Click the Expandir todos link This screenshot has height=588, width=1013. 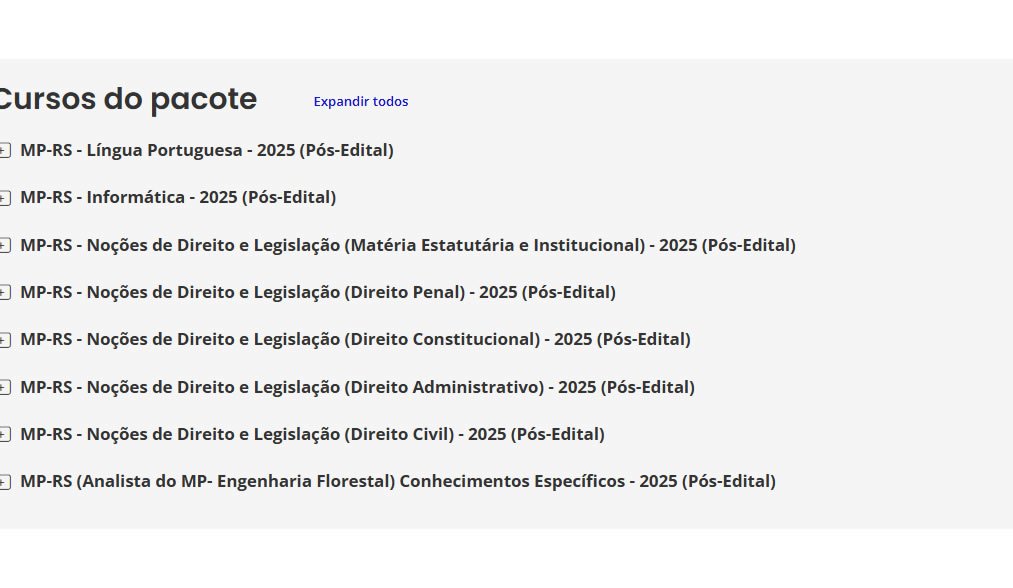360,102
